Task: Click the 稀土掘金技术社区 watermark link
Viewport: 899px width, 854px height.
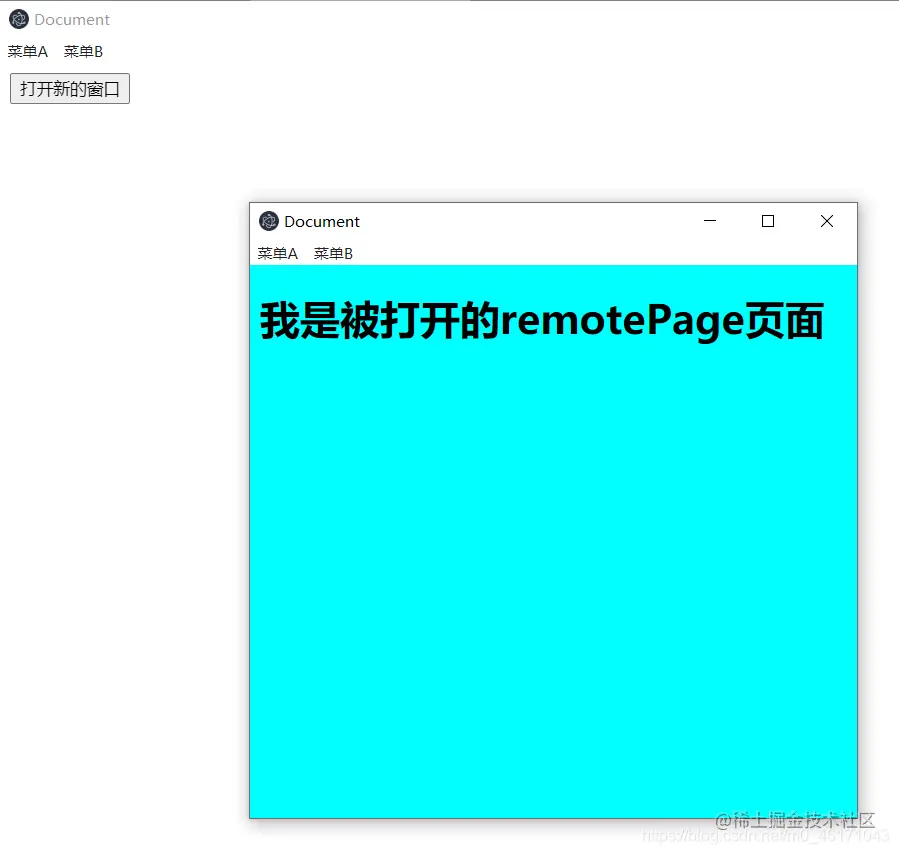Action: 795,822
